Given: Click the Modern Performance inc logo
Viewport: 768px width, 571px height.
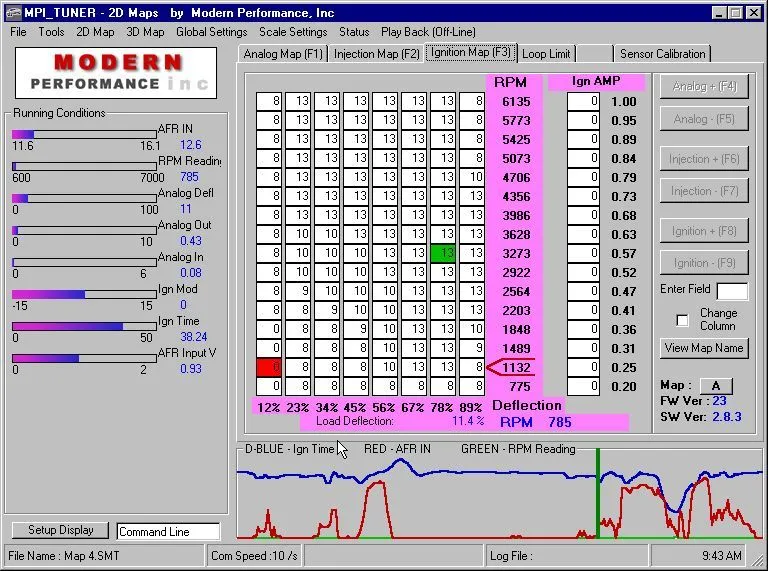Looking at the screenshot, I should coord(116,72).
